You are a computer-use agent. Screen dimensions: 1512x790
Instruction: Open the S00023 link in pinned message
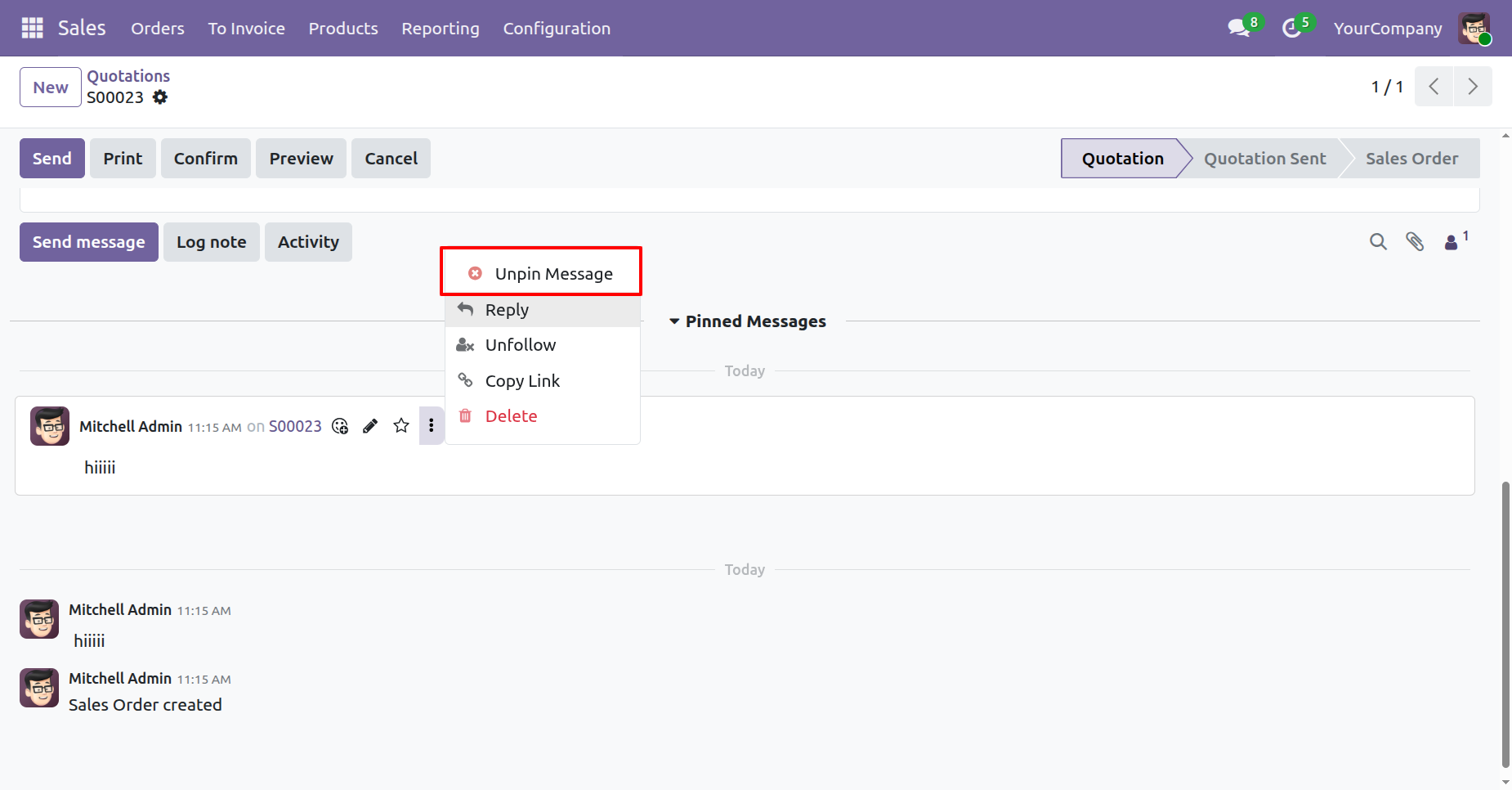[295, 426]
